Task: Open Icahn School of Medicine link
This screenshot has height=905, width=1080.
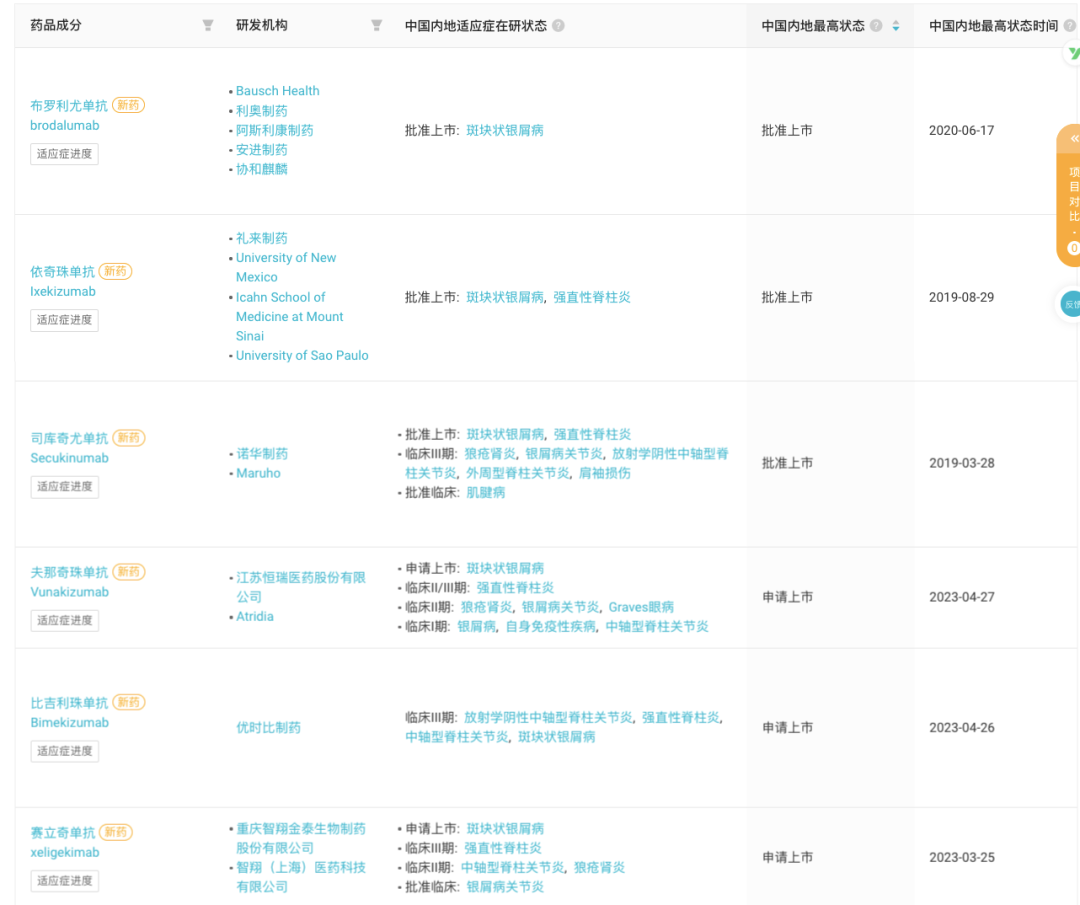Action: [289, 316]
